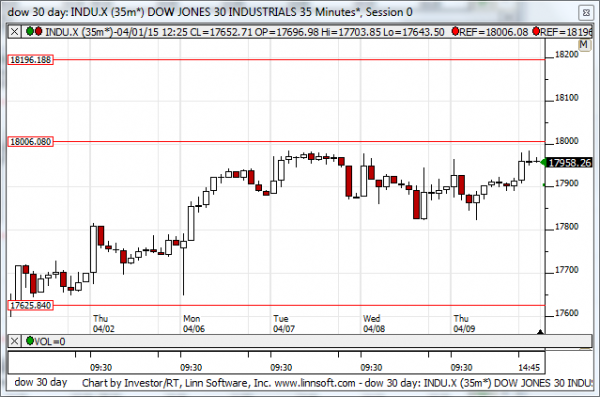Select the 18196.188 reference line label
Screen dimensions: 600x397
[x=31, y=60]
